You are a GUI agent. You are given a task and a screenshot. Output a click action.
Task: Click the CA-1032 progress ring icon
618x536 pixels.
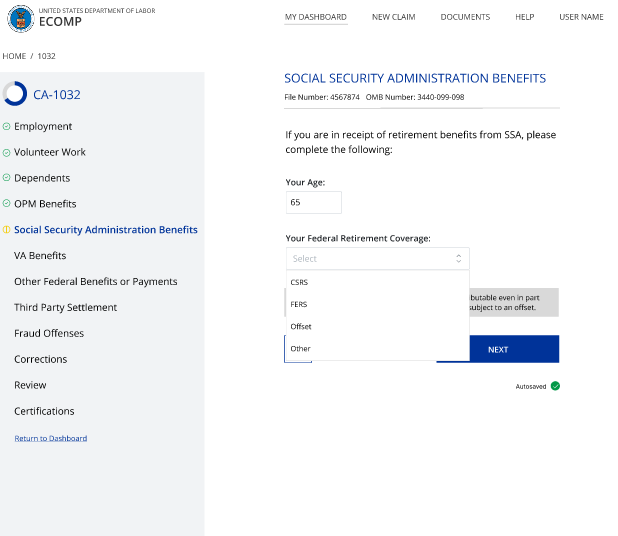(x=15, y=95)
